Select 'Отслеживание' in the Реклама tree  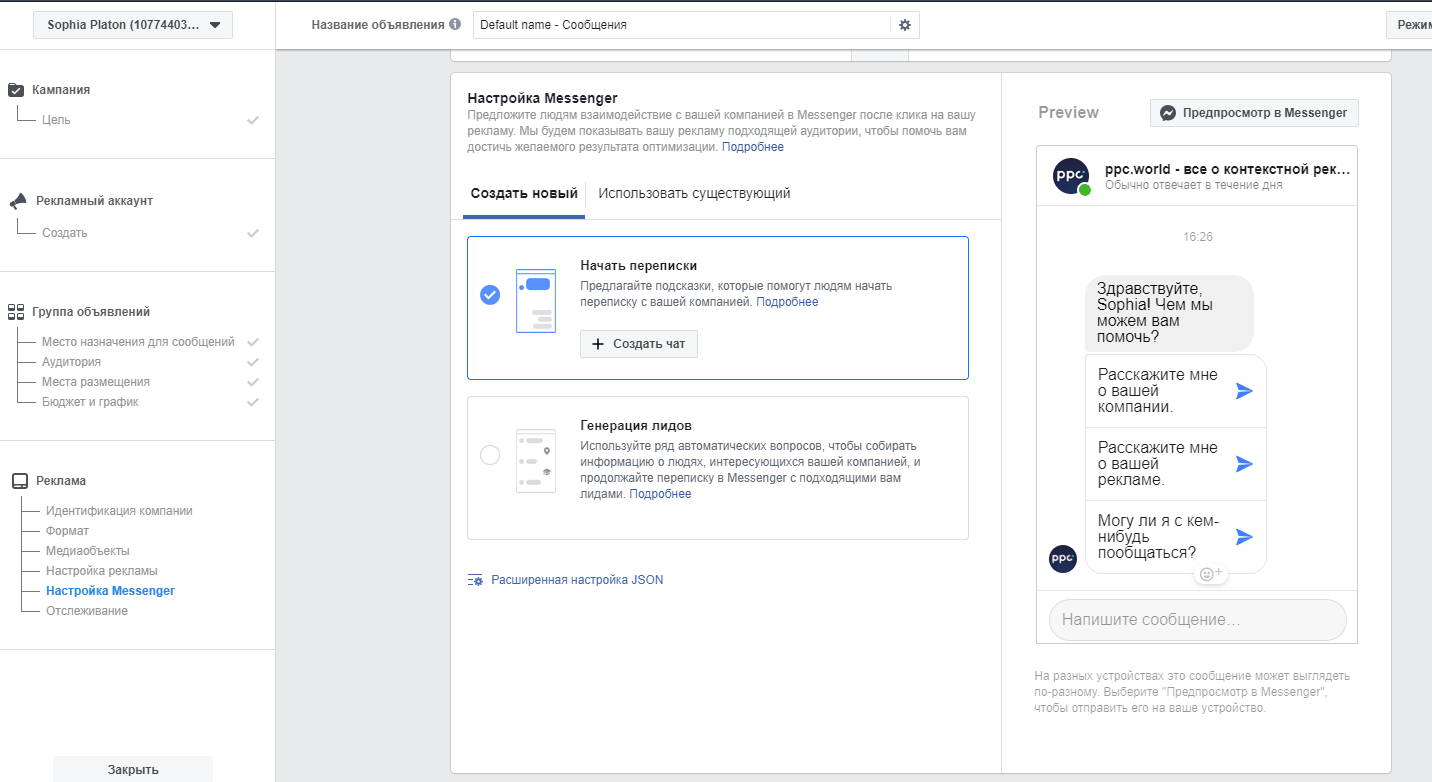pos(87,611)
